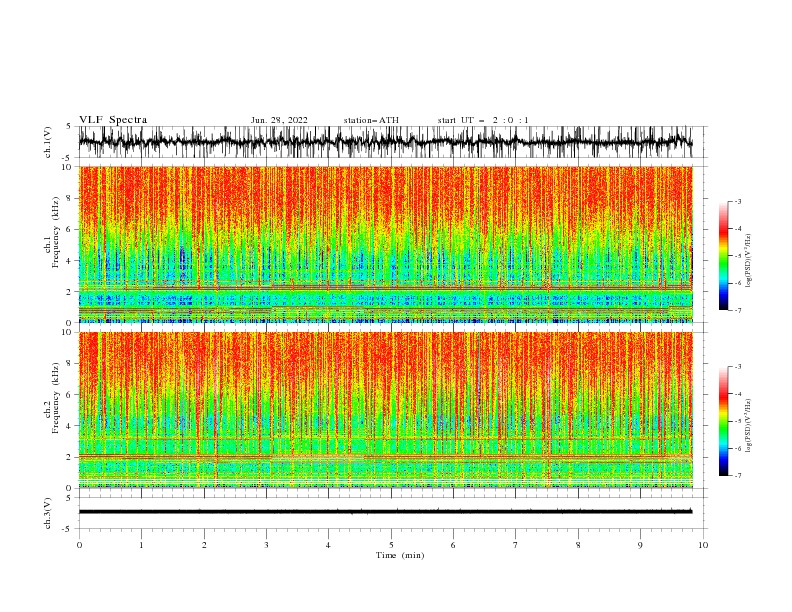Click the ch.1 spectrogram color scale bar
The height and width of the screenshot is (612, 792).
(723, 256)
